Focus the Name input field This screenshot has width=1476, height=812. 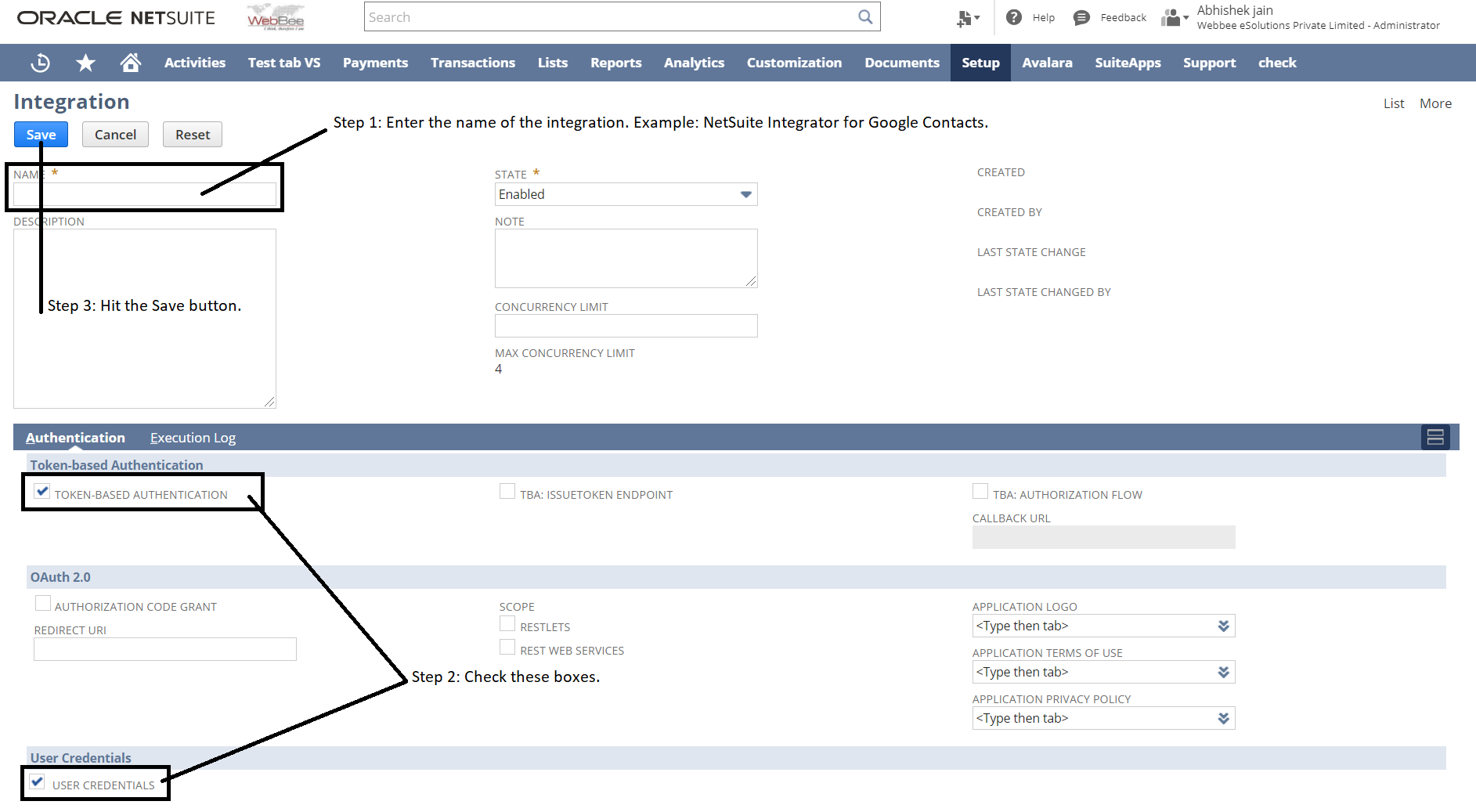(x=144, y=194)
